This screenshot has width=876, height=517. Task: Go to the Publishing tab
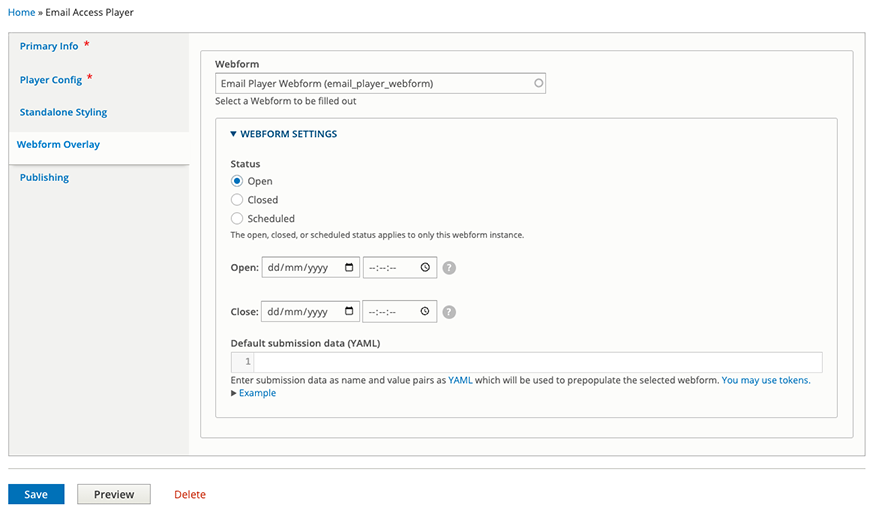click(44, 177)
